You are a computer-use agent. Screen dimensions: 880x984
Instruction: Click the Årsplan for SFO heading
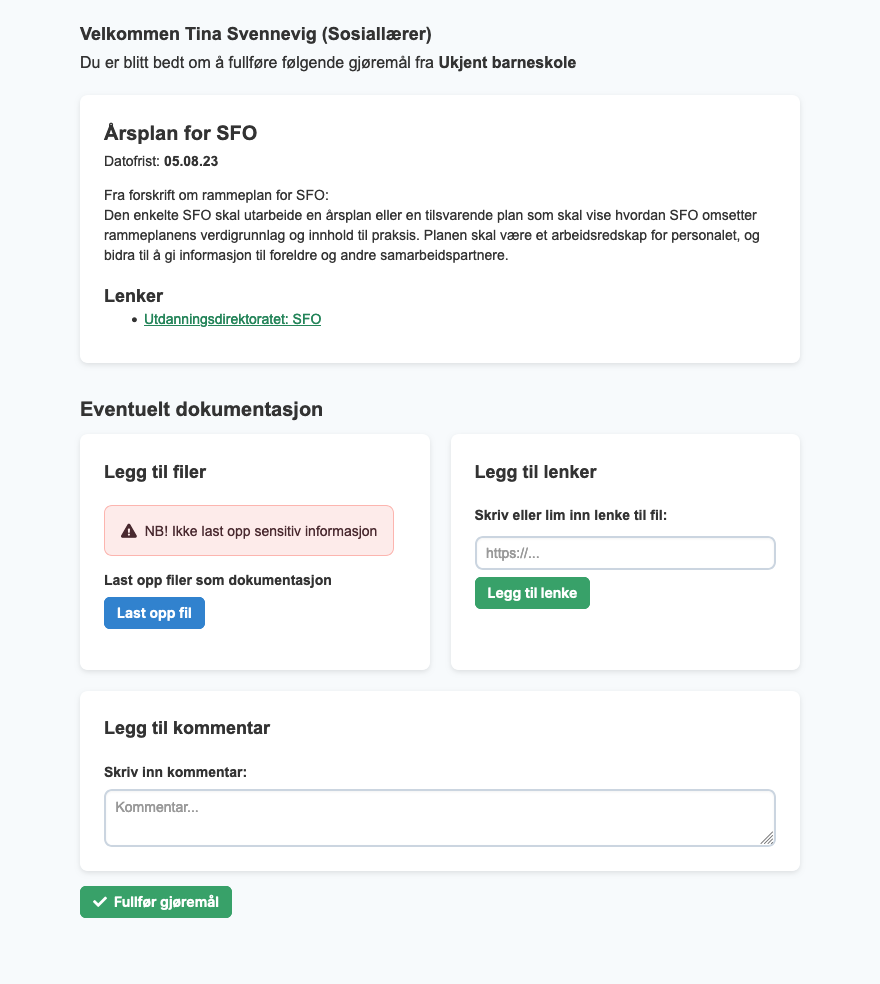click(x=181, y=133)
